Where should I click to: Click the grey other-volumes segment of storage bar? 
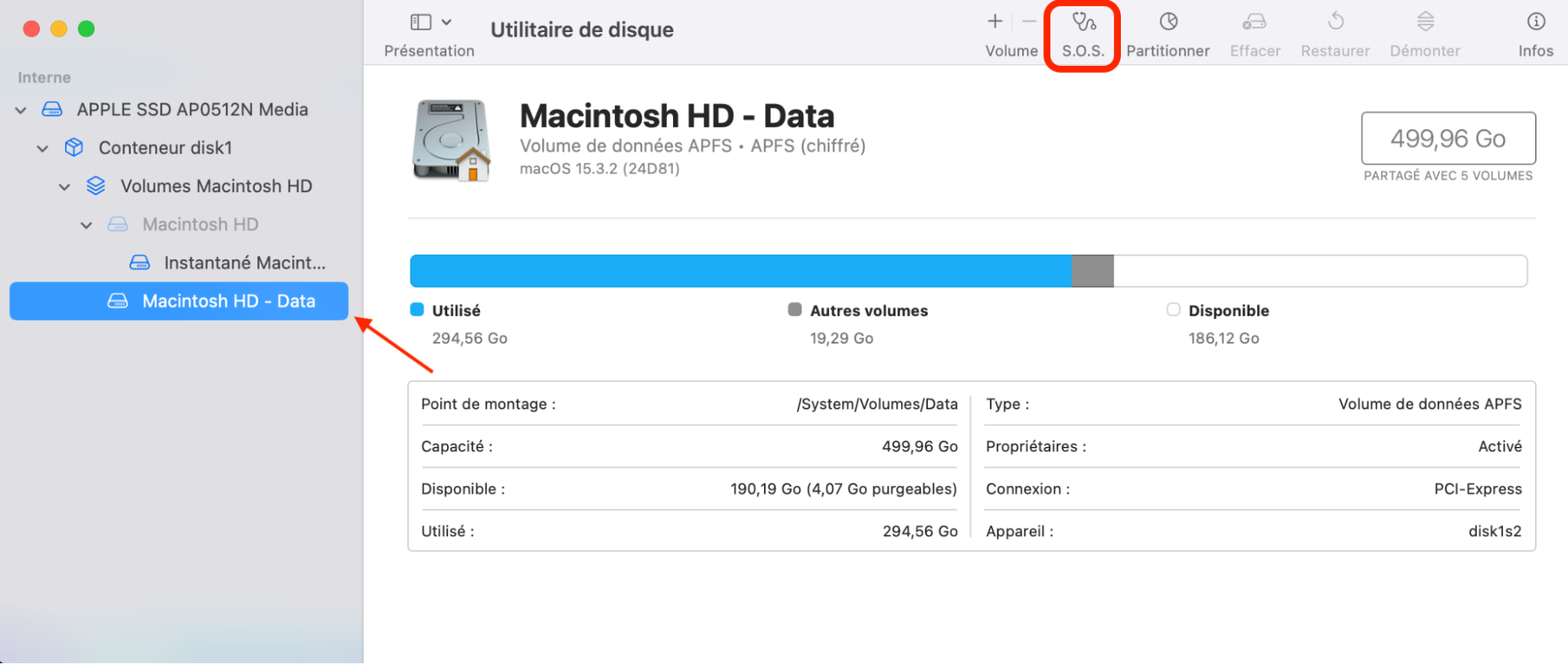1093,271
